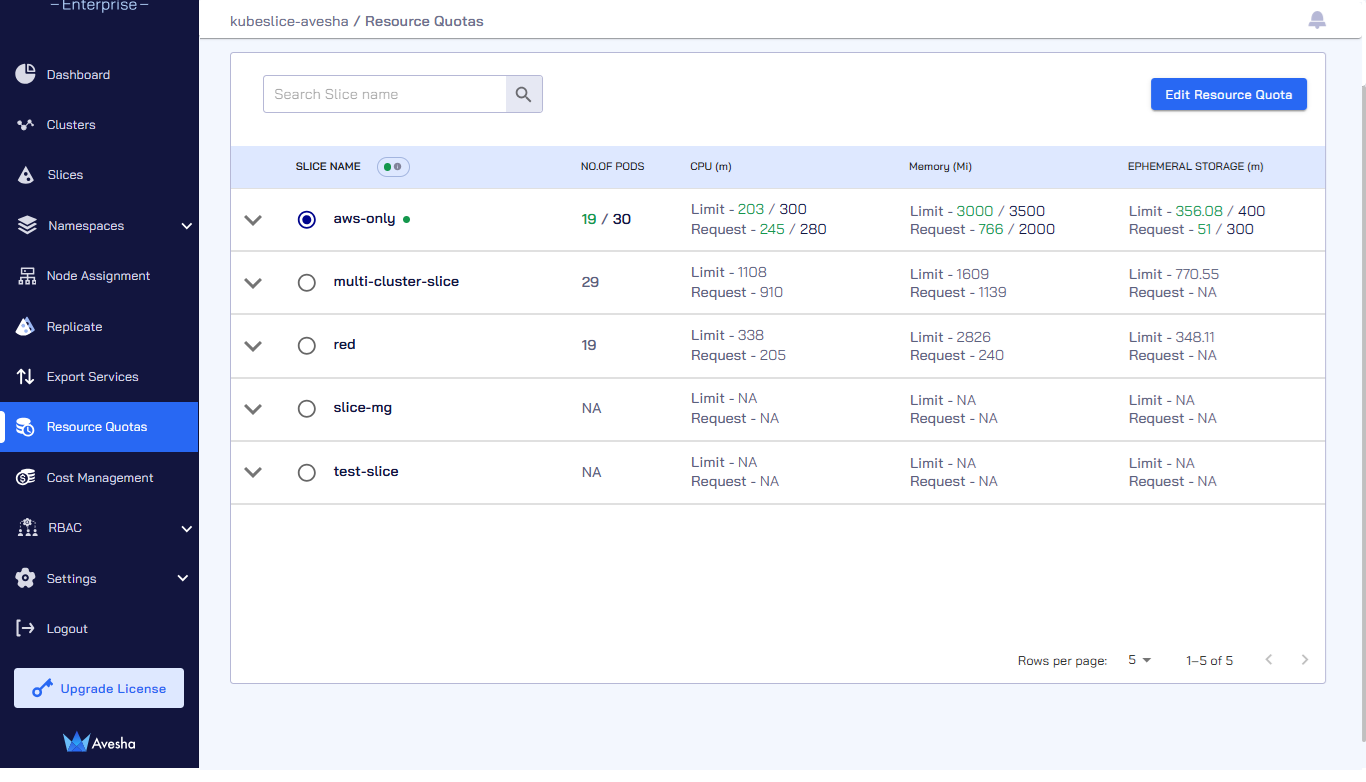Expand the multi-cluster-slice row chevron
1366x782 pixels.
click(x=253, y=283)
